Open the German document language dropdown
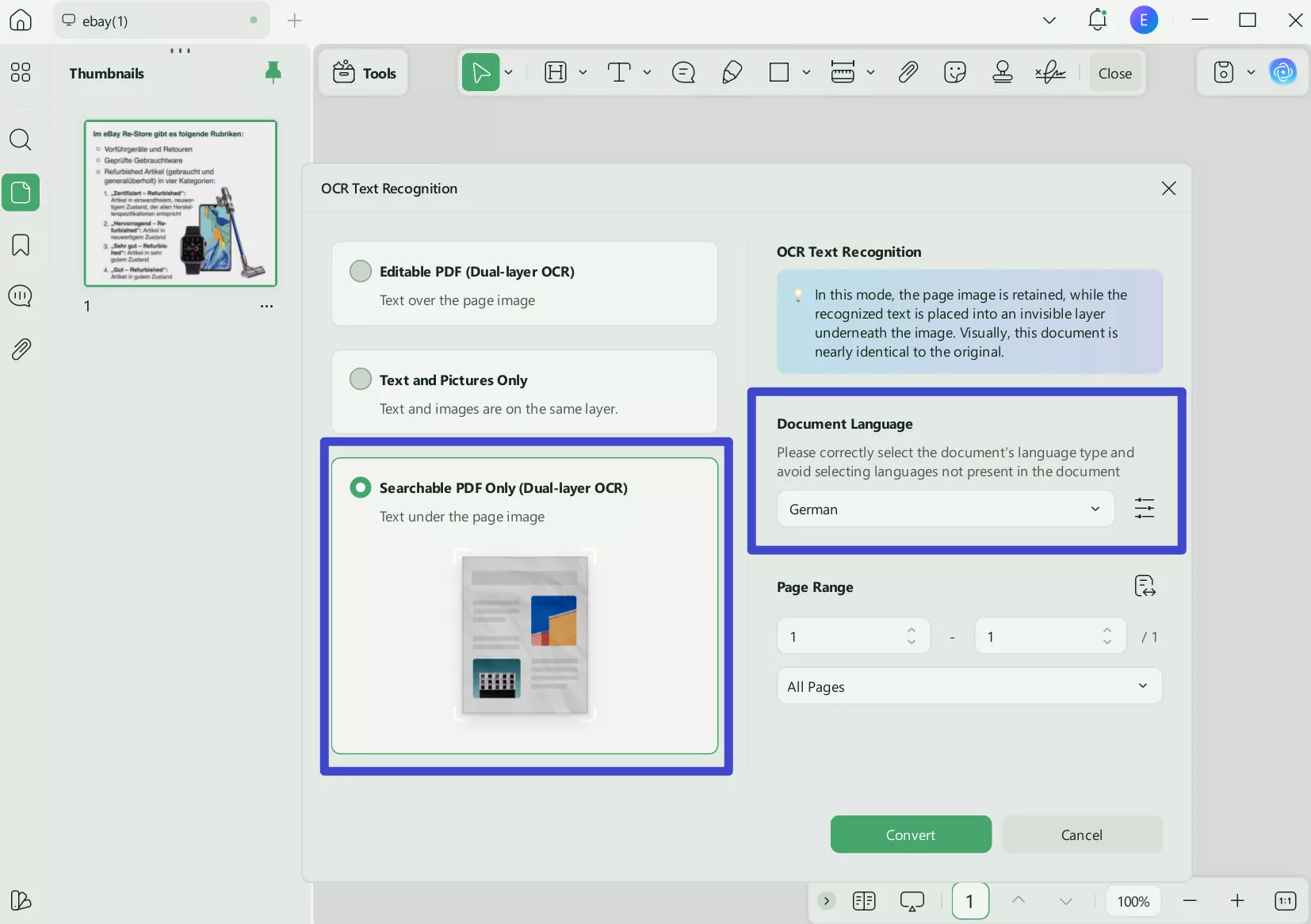 pos(946,509)
